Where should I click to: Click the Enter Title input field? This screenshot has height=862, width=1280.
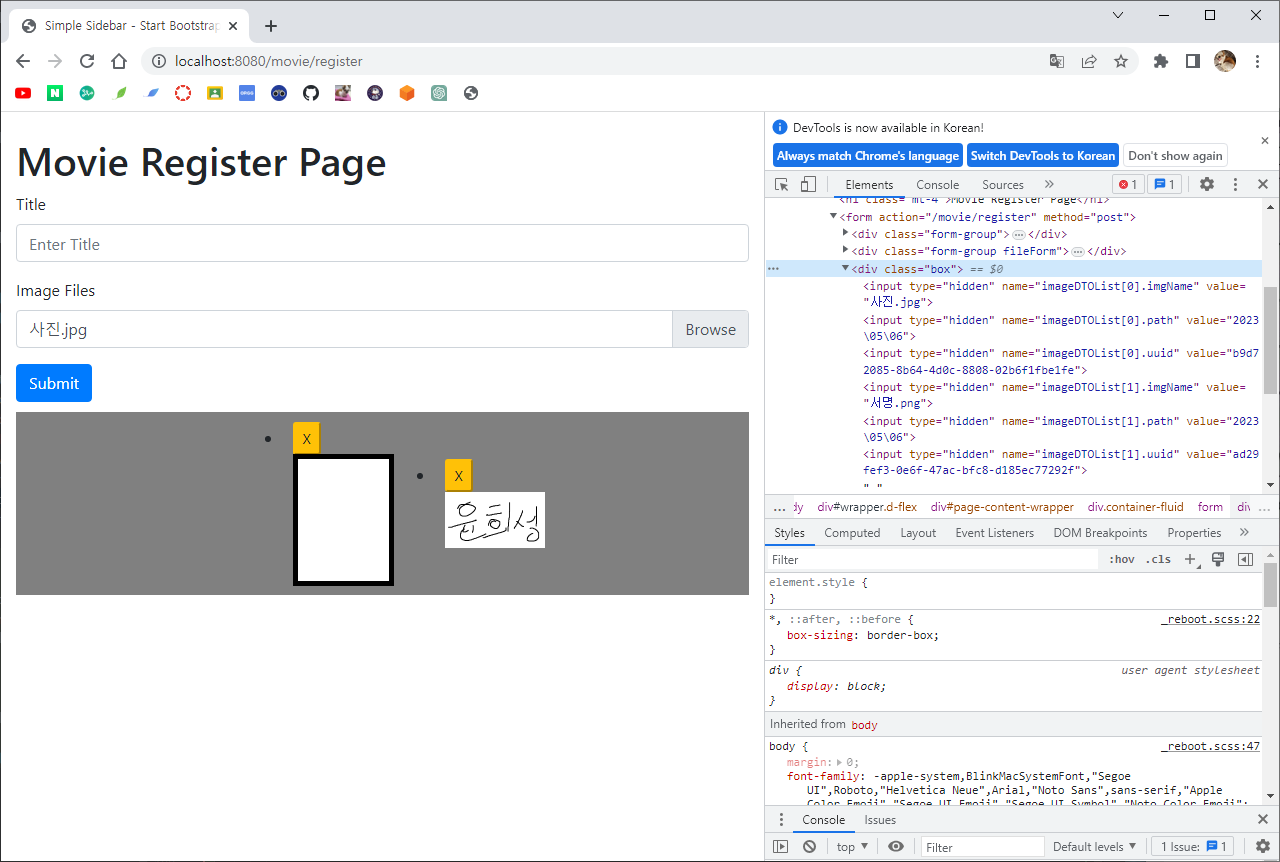coord(382,244)
